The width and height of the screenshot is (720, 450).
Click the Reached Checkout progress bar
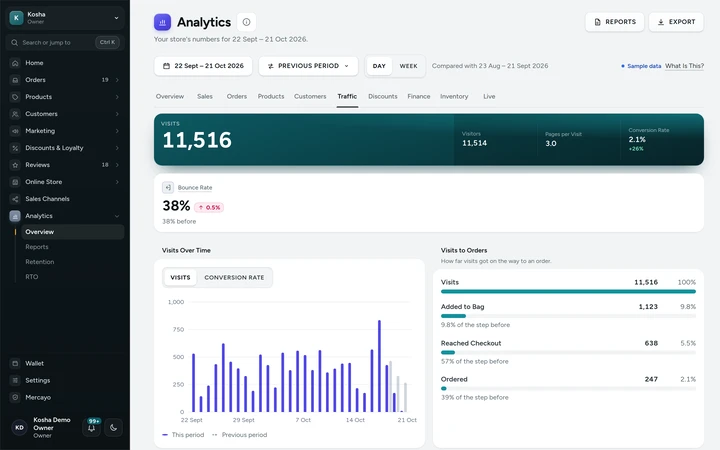[x=568, y=353]
